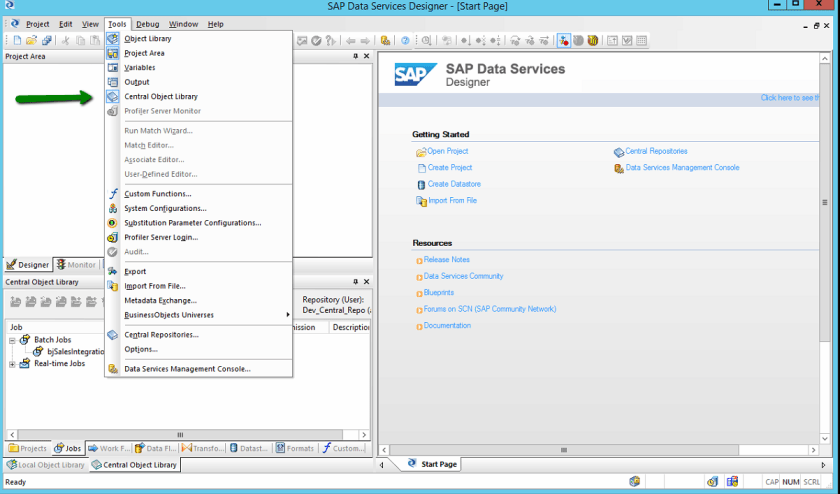Toggle Project Area in Tools menu
Screen dimensions: 840x494
tap(144, 53)
